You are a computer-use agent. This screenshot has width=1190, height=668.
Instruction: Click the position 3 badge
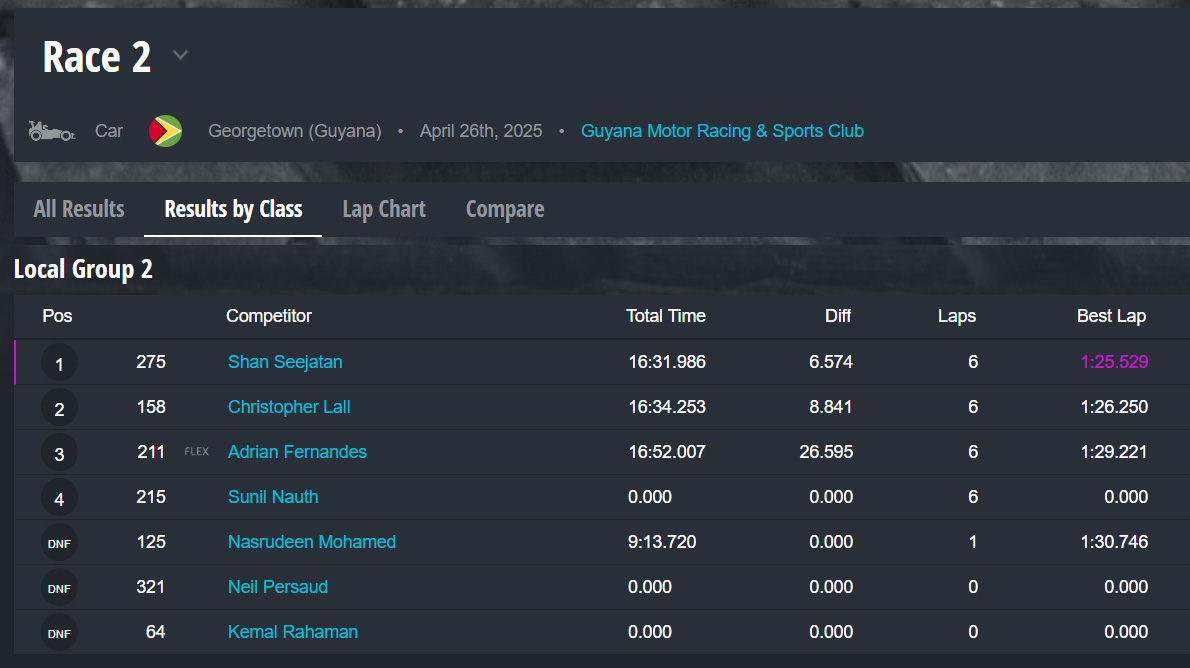tap(59, 453)
